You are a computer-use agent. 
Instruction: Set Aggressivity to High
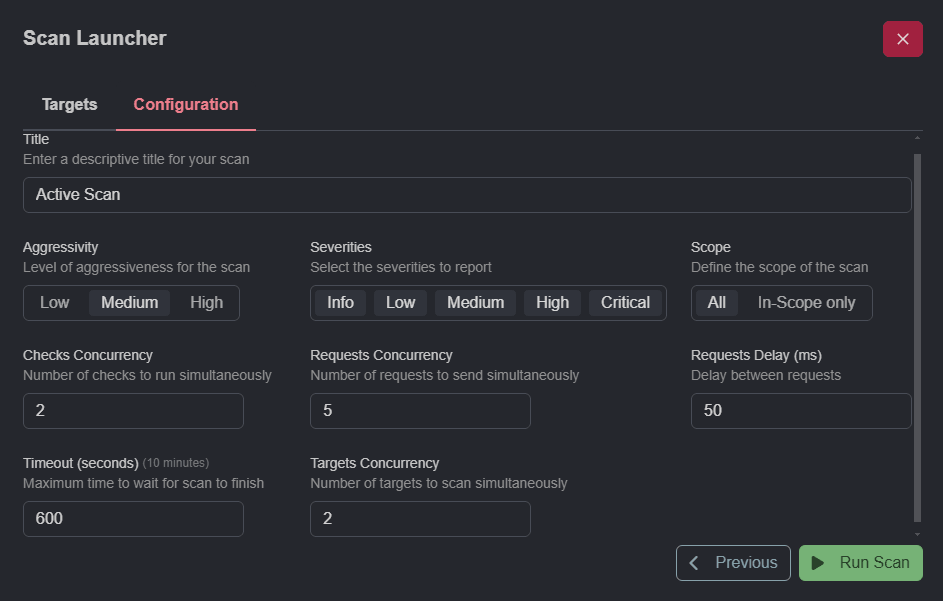point(205,302)
